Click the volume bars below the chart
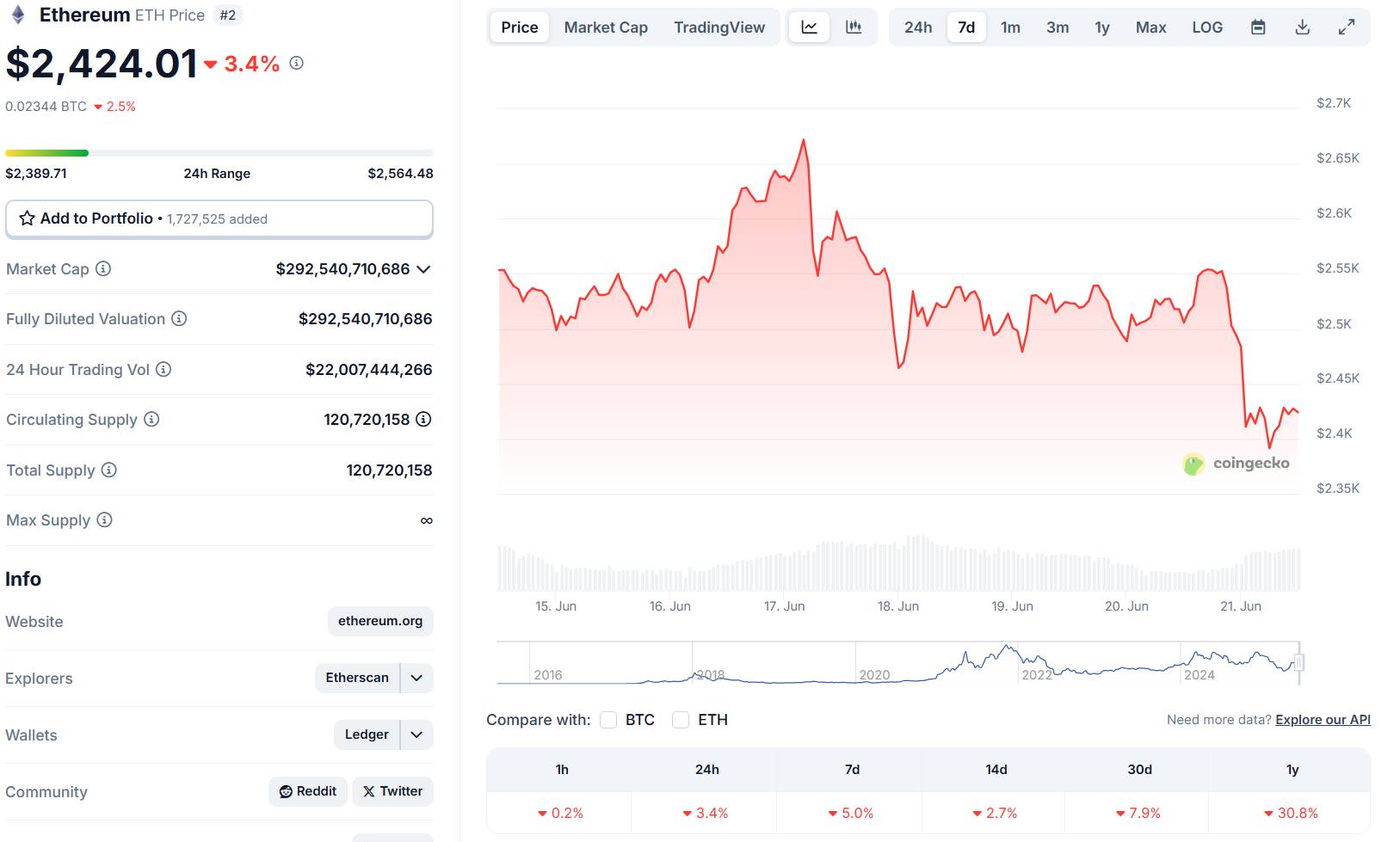 898,563
